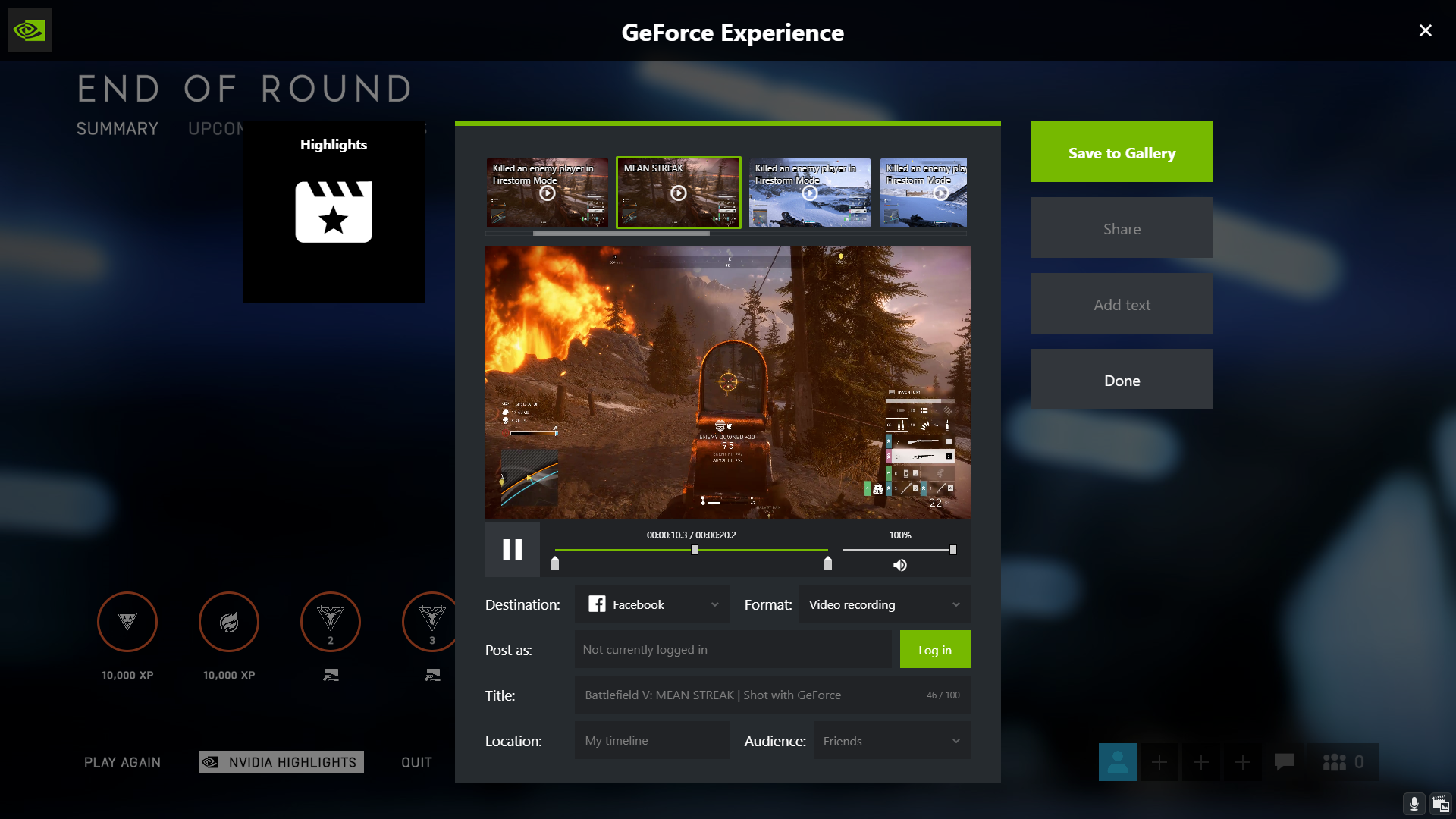1456x819 pixels.
Task: Click the Done button to close highlights
Action: click(x=1121, y=380)
